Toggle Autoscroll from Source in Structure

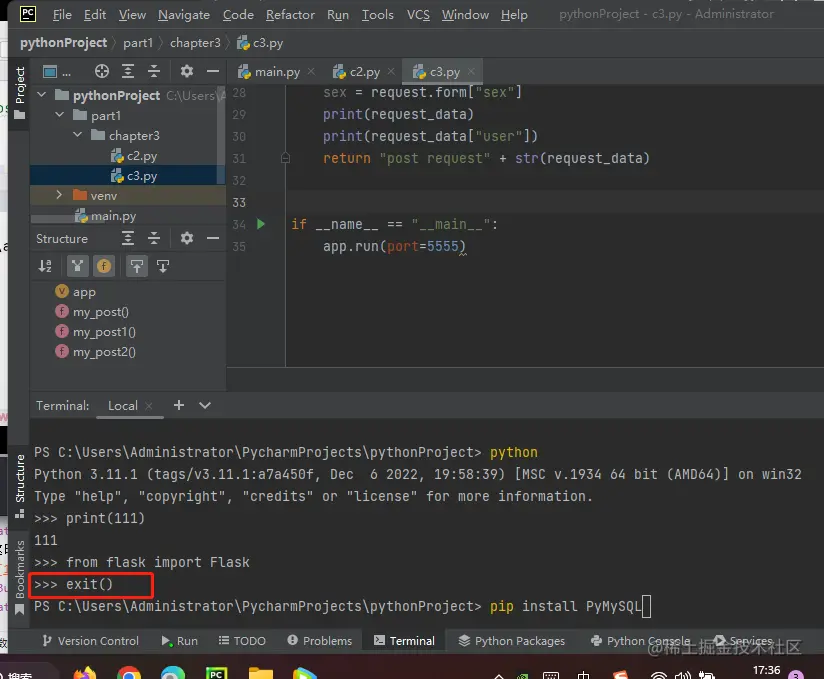pyautogui.click(x=163, y=266)
